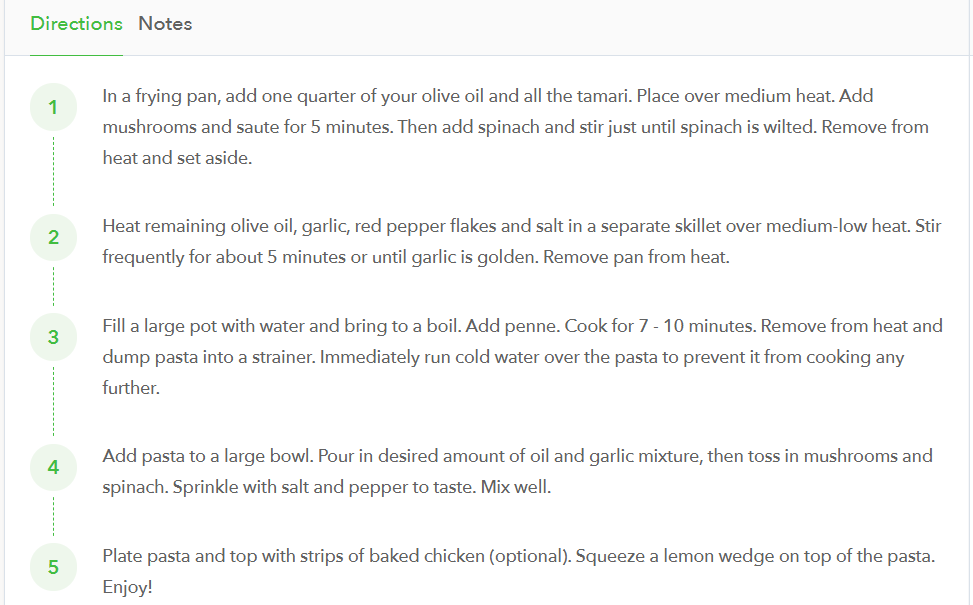The image size is (973, 605).
Task: Click the step 2 number circle
Action: coord(53,237)
